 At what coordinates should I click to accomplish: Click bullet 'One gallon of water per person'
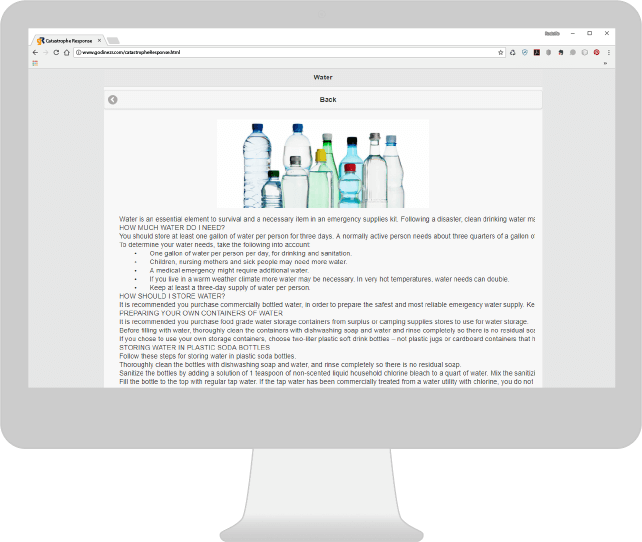coord(251,253)
